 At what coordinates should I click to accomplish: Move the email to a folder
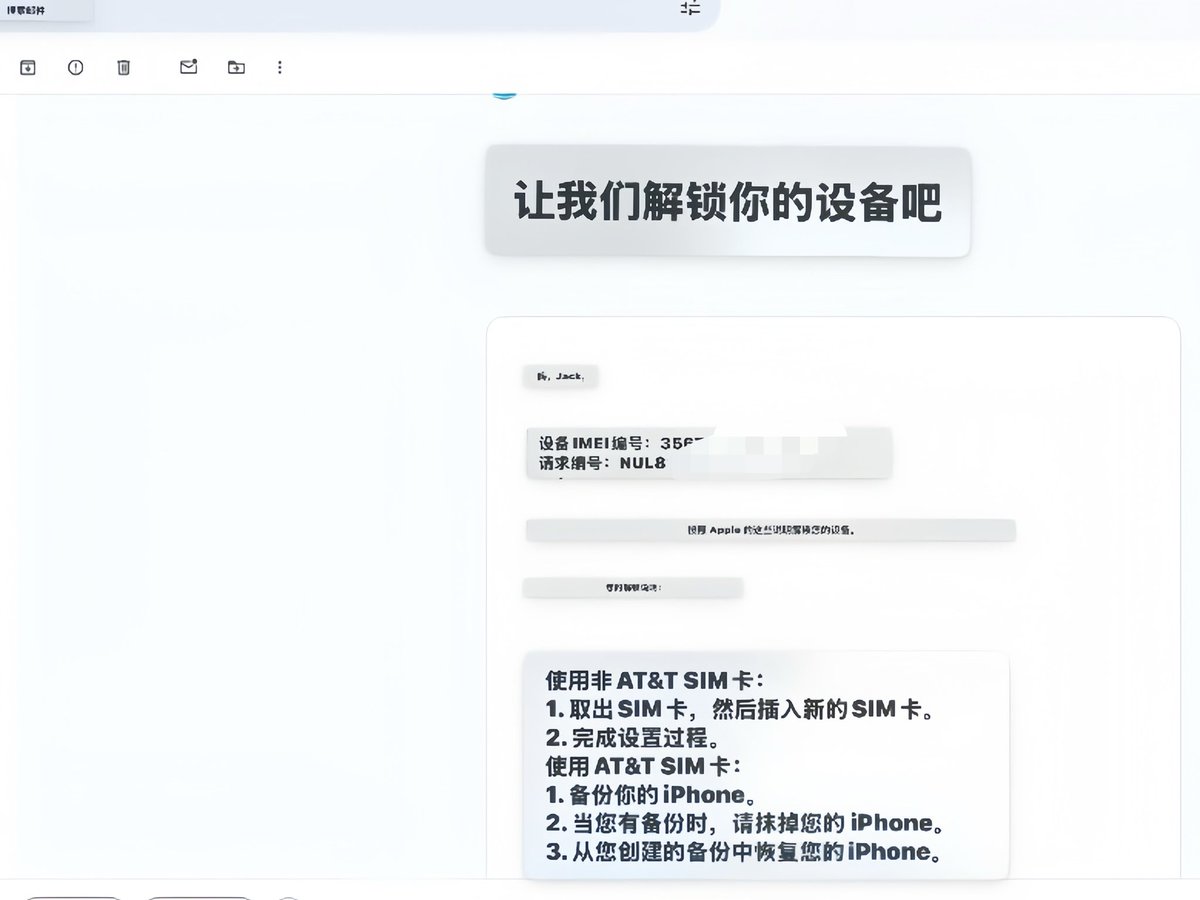click(x=236, y=67)
